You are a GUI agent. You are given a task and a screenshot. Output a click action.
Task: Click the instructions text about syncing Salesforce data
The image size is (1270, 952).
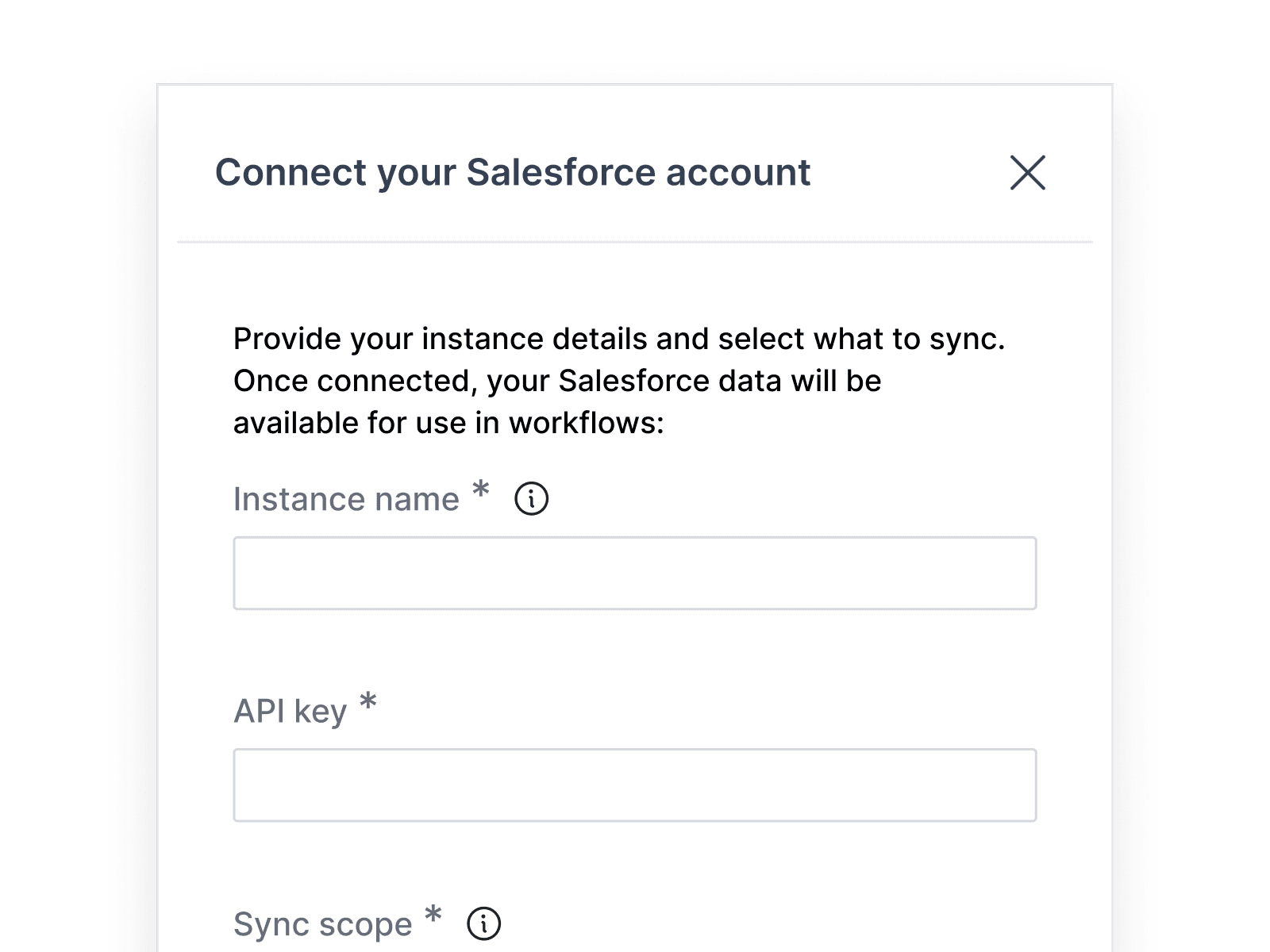pyautogui.click(x=619, y=381)
